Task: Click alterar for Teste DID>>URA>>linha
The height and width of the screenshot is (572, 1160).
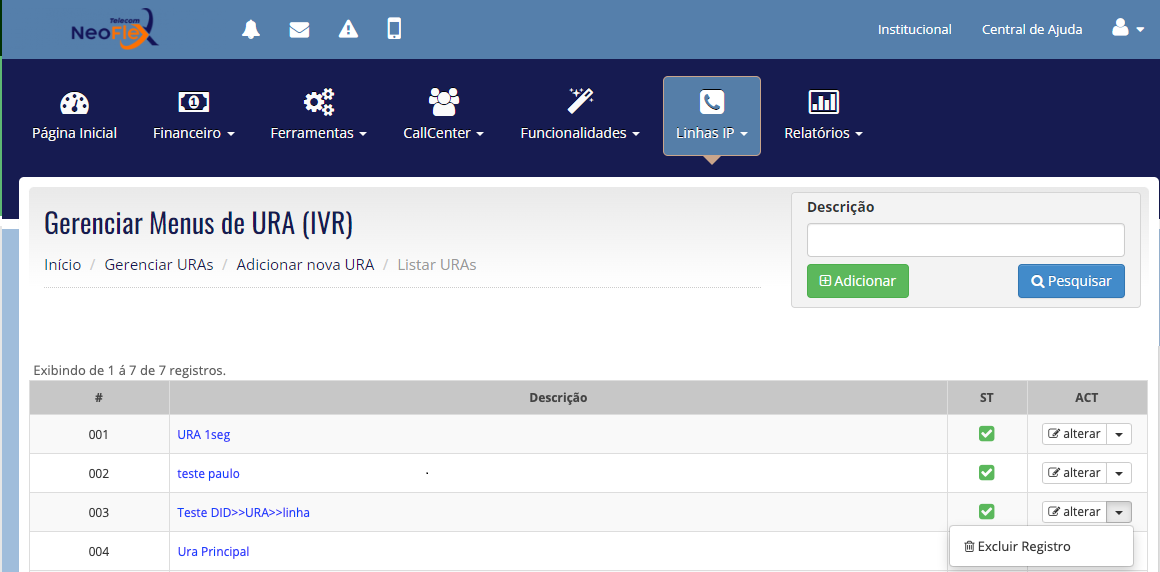Action: (x=1074, y=512)
